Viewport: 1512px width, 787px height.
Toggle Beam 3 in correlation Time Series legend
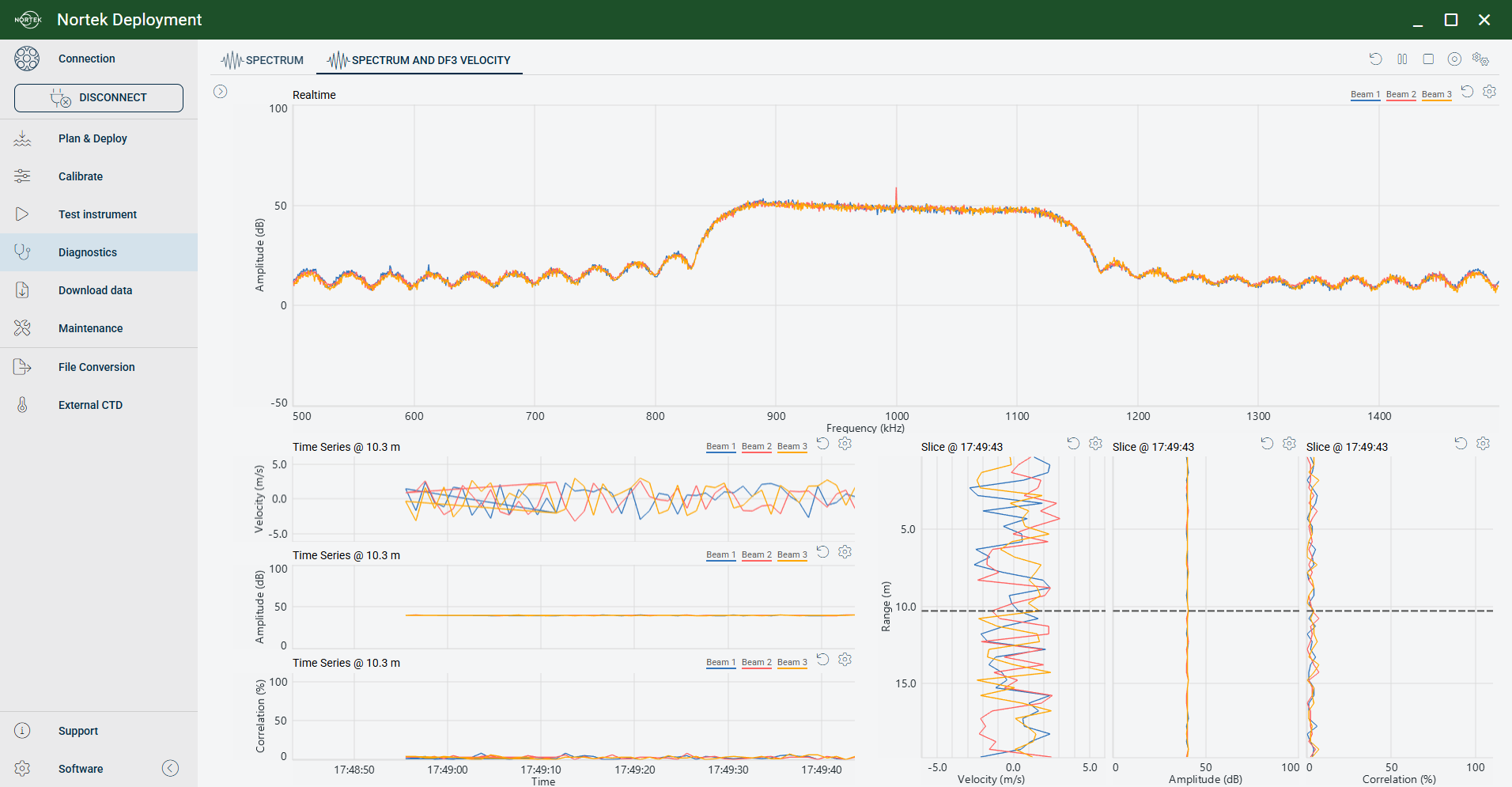click(792, 663)
